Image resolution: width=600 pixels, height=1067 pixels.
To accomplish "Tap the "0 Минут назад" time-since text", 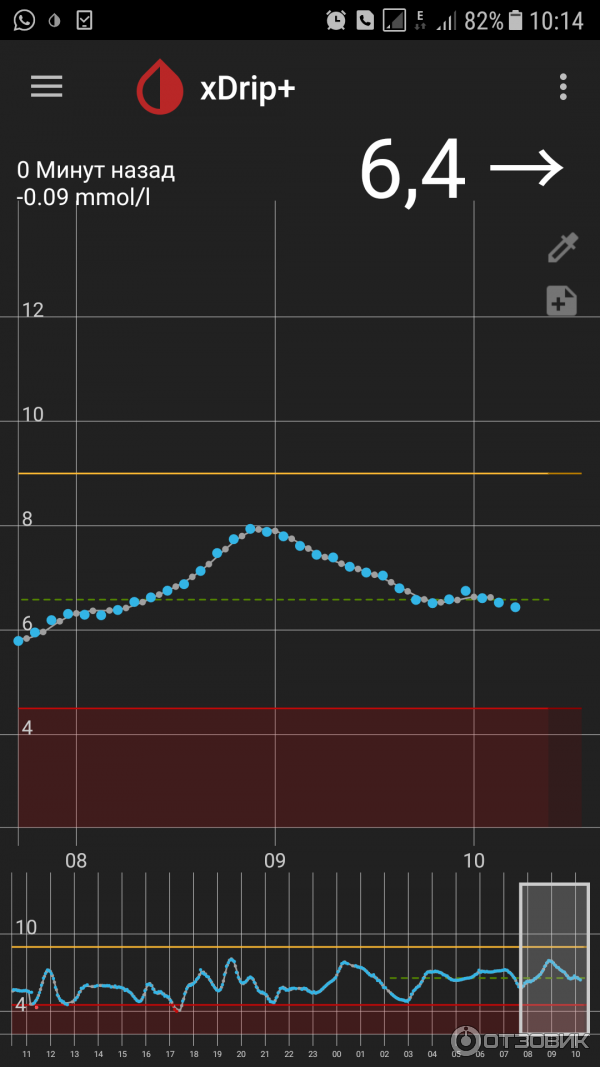I will click(96, 170).
